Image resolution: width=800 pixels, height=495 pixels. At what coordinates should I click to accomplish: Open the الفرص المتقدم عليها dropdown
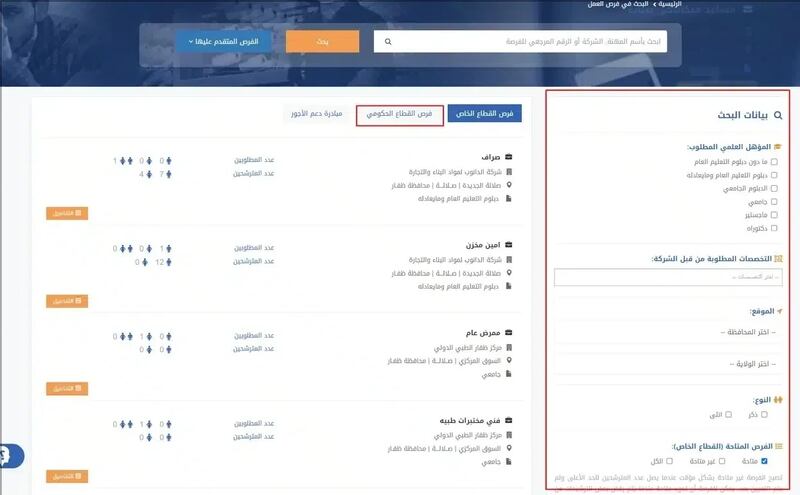click(223, 41)
